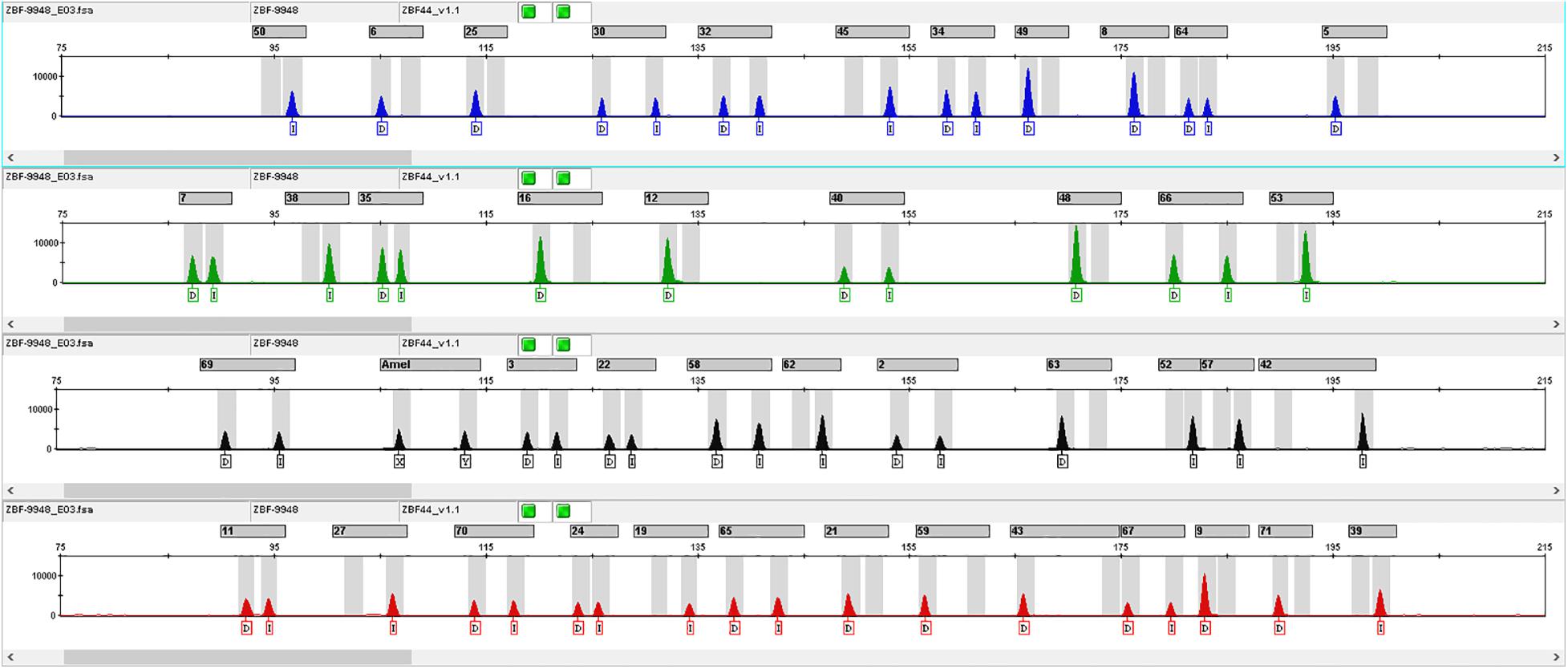Select marker label 11 in the red panel
This screenshot has width=1568, height=669.
[253, 531]
